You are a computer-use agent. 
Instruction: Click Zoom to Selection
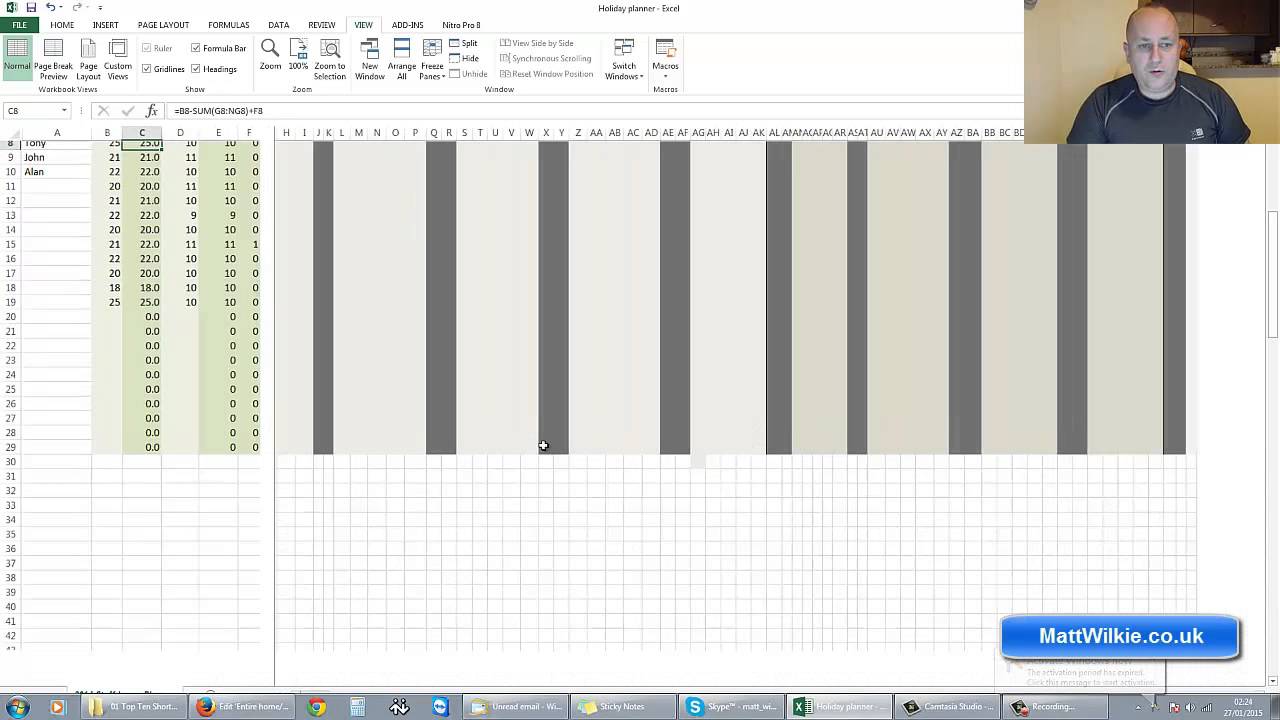[330, 59]
